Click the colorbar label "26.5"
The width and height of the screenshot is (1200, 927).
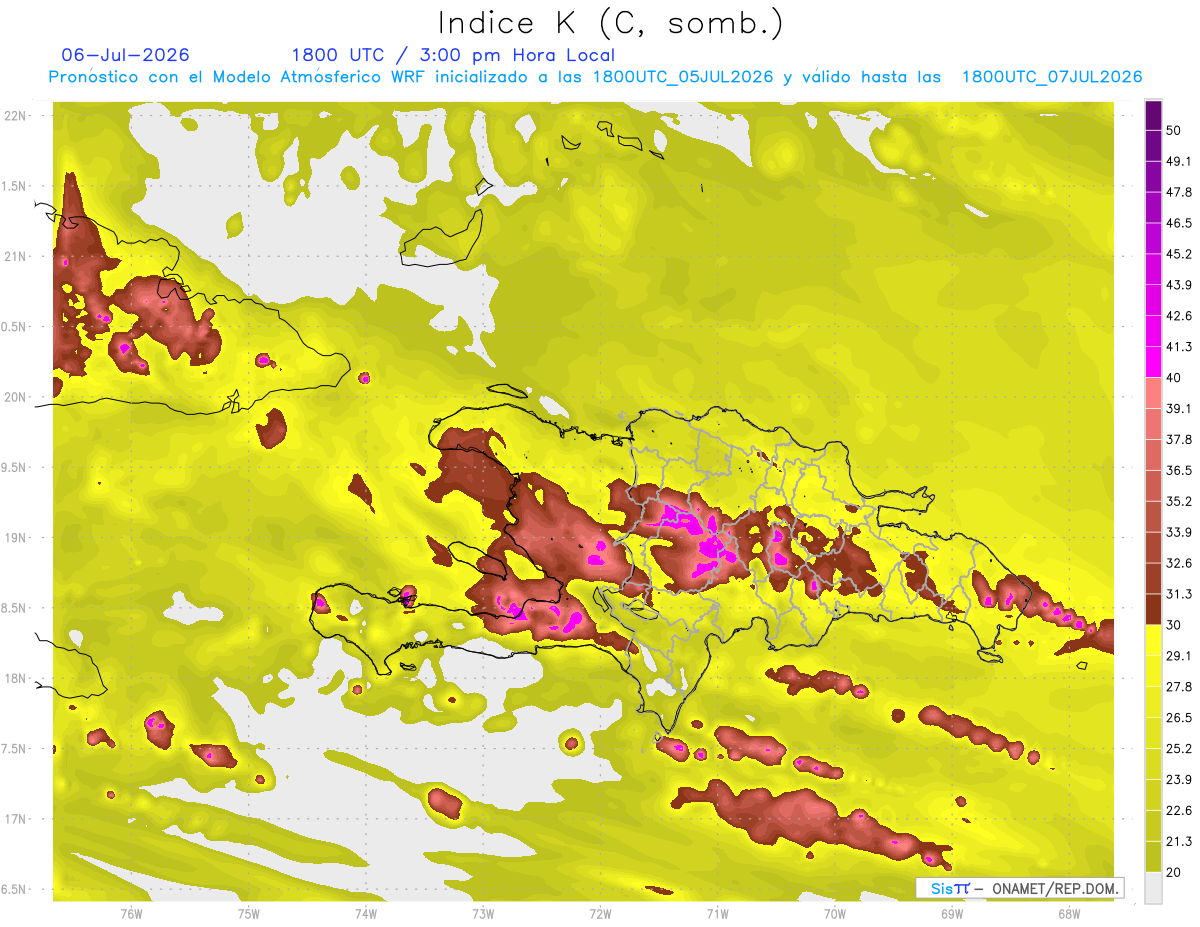click(x=1179, y=718)
